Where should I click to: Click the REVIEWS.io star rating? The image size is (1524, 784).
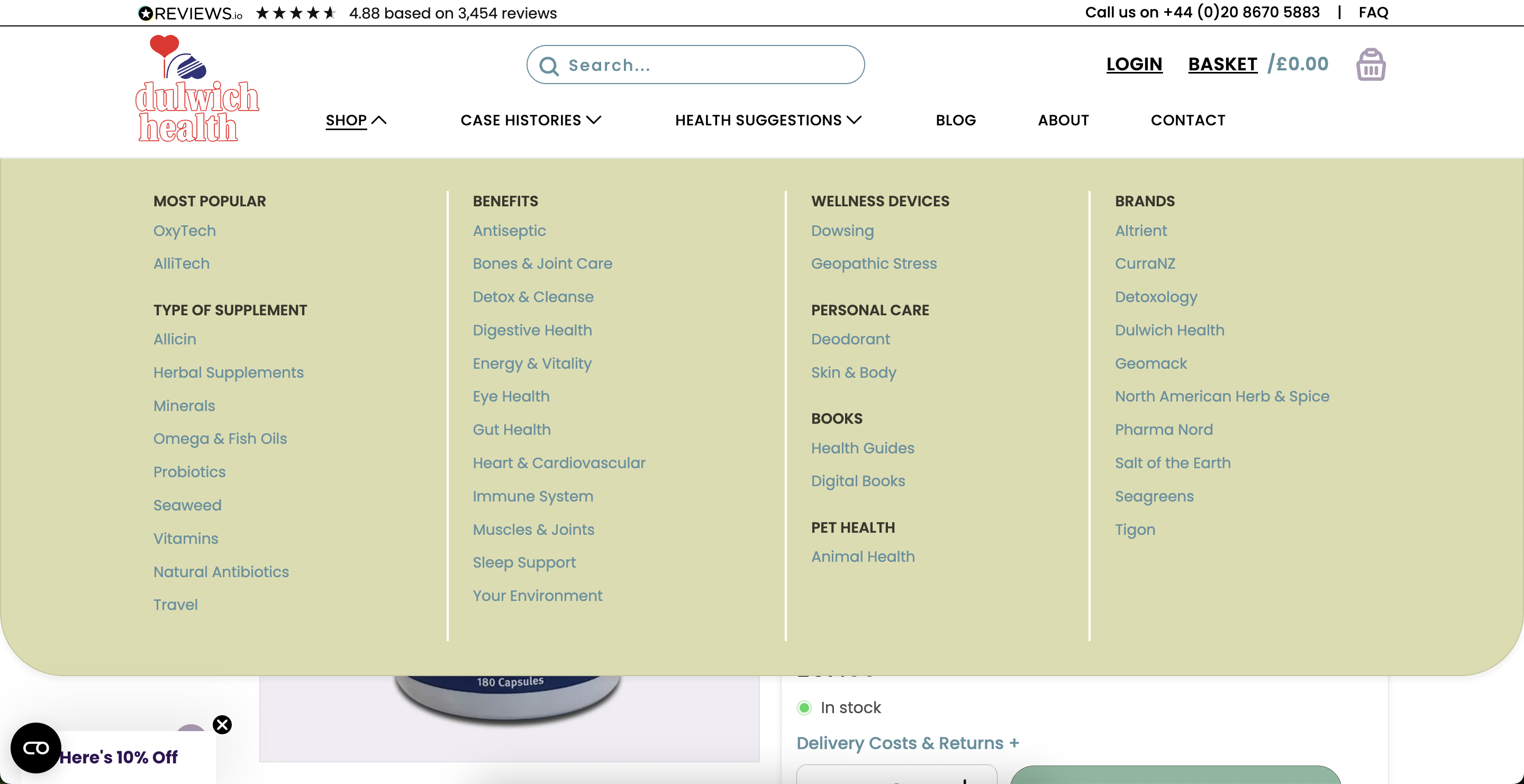(296, 13)
